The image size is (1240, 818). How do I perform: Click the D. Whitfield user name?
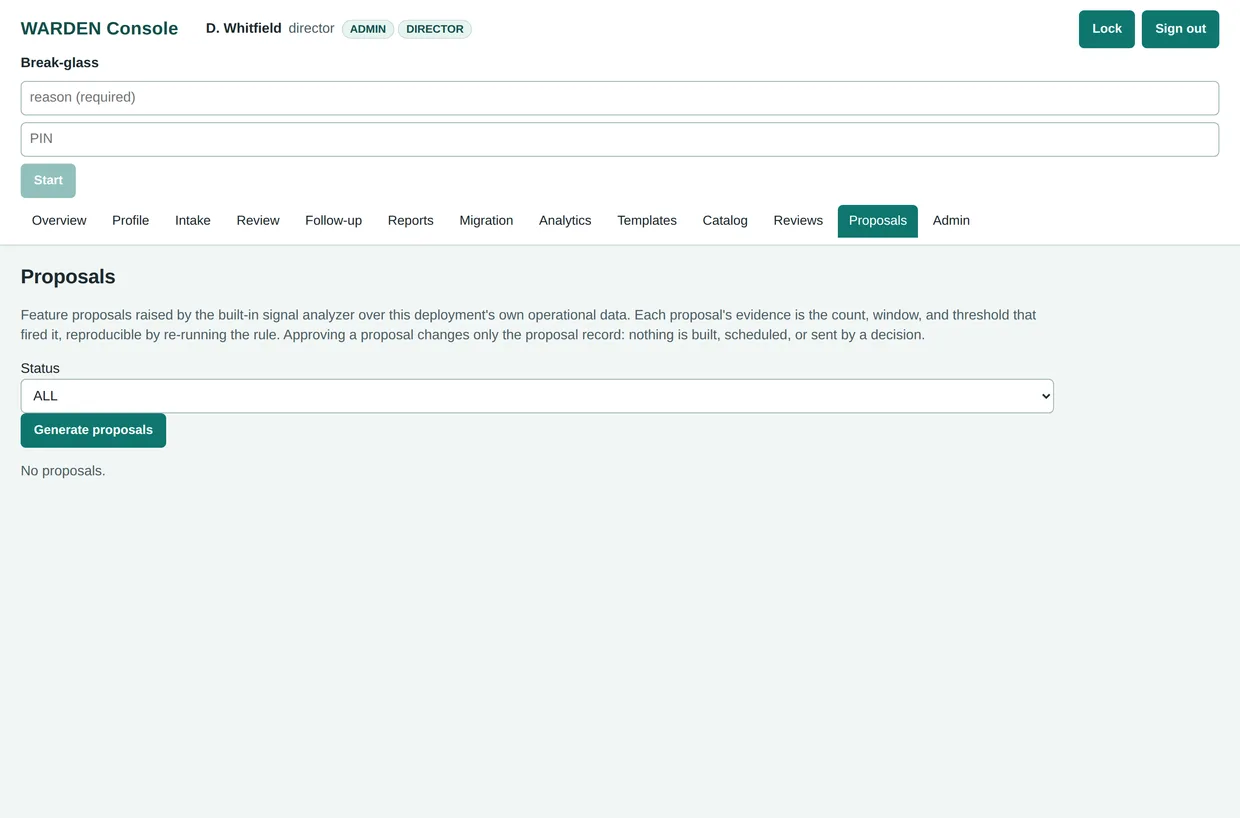click(x=244, y=28)
